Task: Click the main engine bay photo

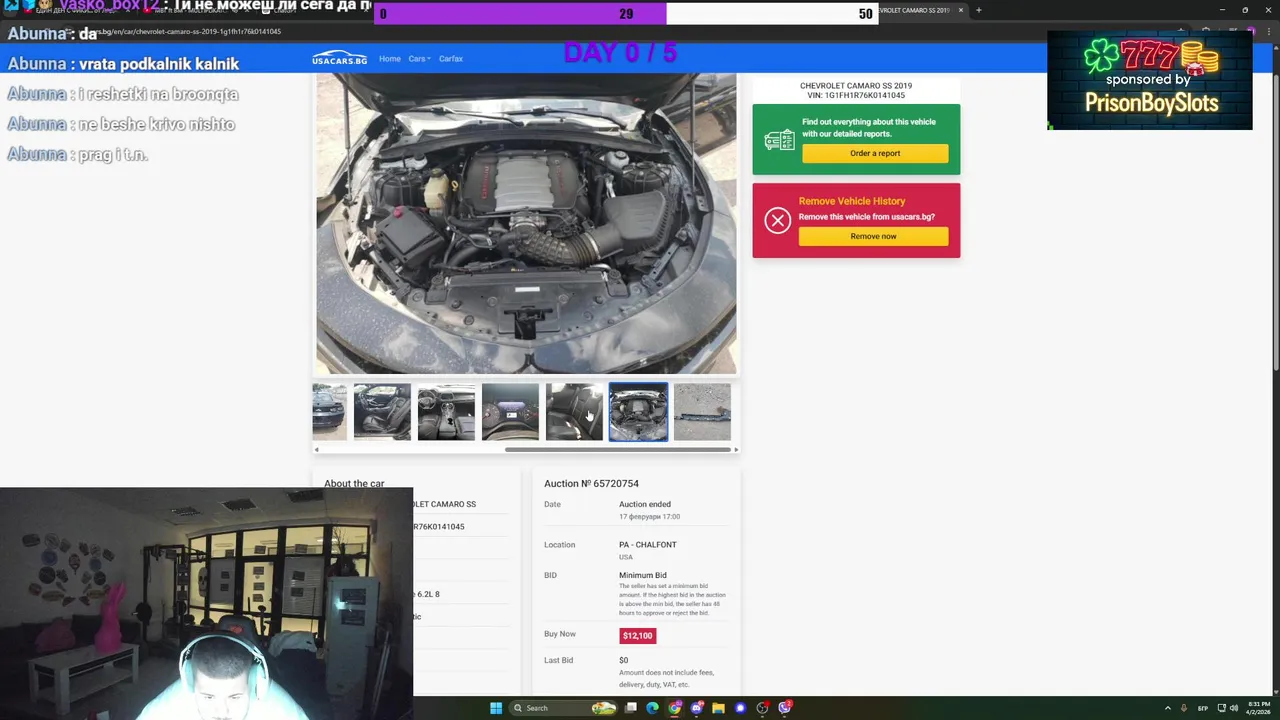Action: [526, 223]
